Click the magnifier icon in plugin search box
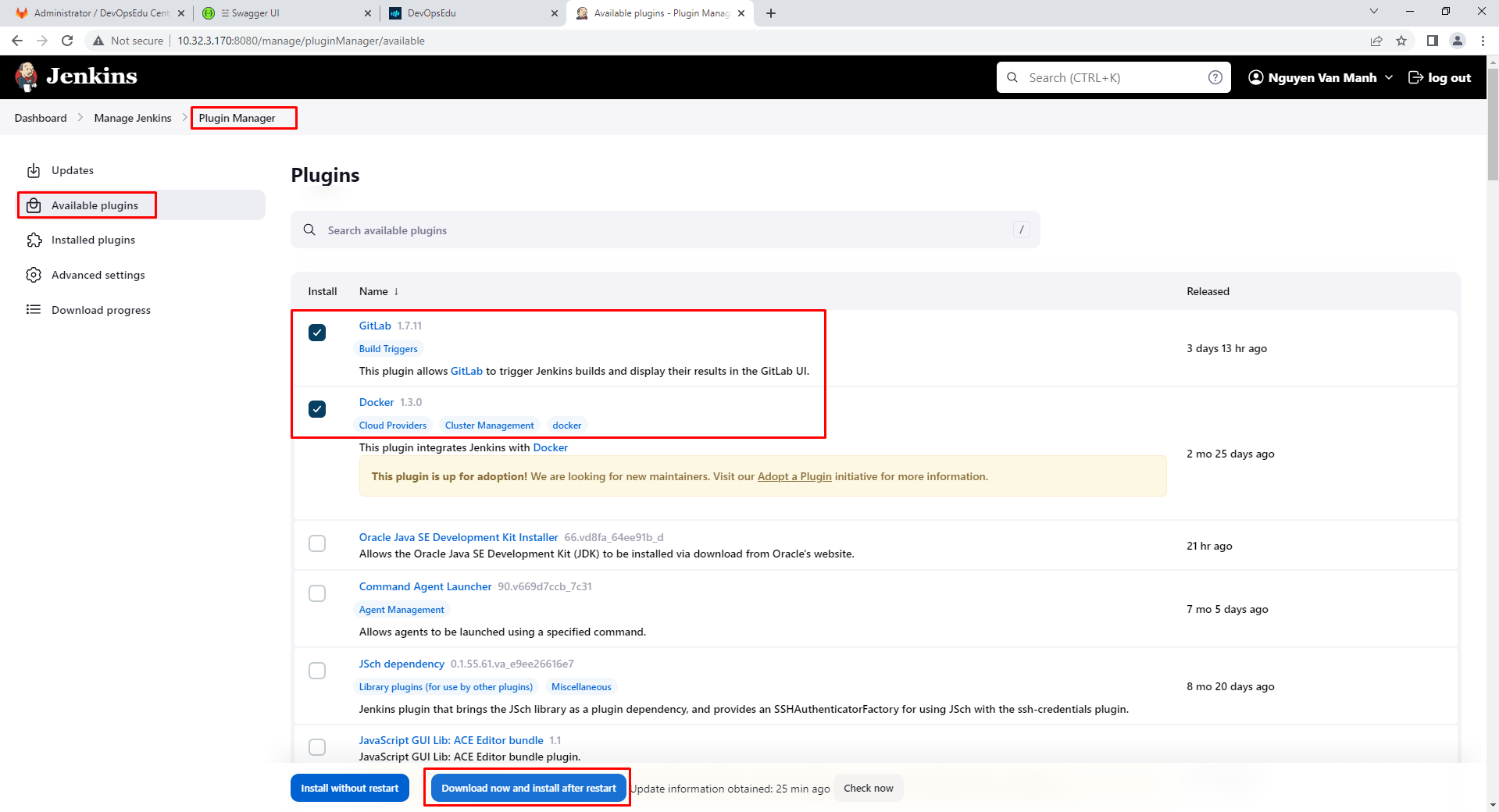This screenshot has width=1499, height=812. click(x=309, y=230)
